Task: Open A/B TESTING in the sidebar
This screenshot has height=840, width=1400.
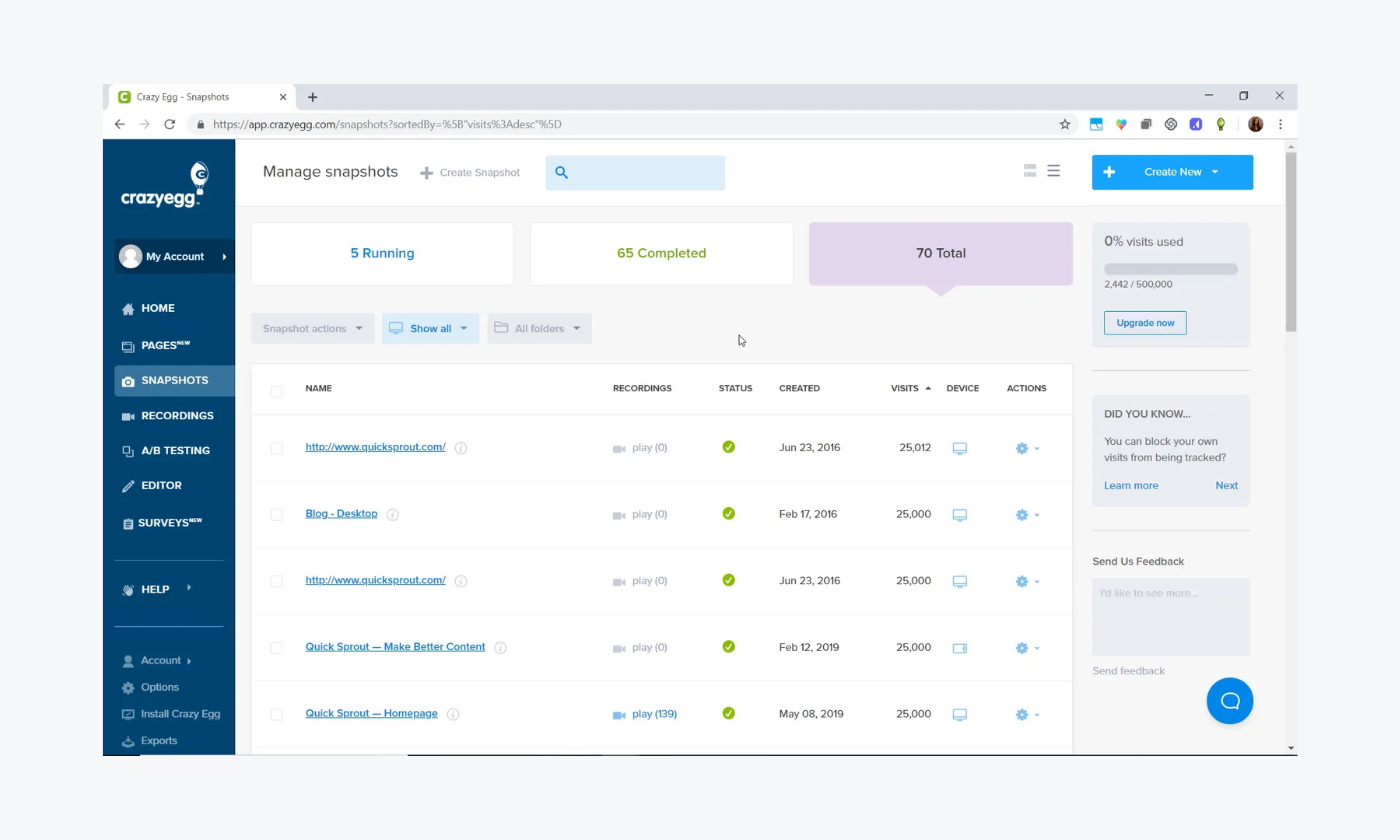Action: pos(166,451)
